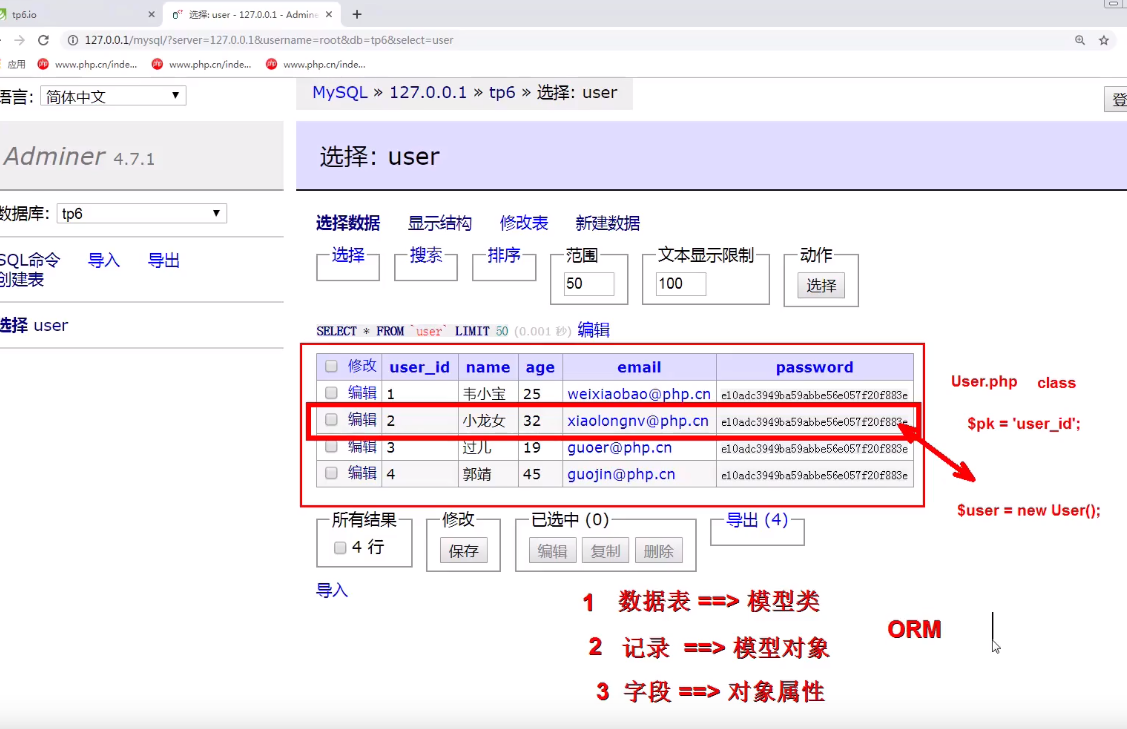This screenshot has width=1127, height=729.
Task: Click the 范围 input field showing 50
Action: [588, 283]
